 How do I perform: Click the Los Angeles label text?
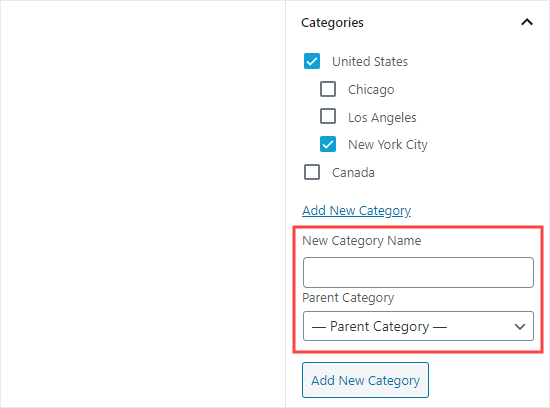pos(382,118)
